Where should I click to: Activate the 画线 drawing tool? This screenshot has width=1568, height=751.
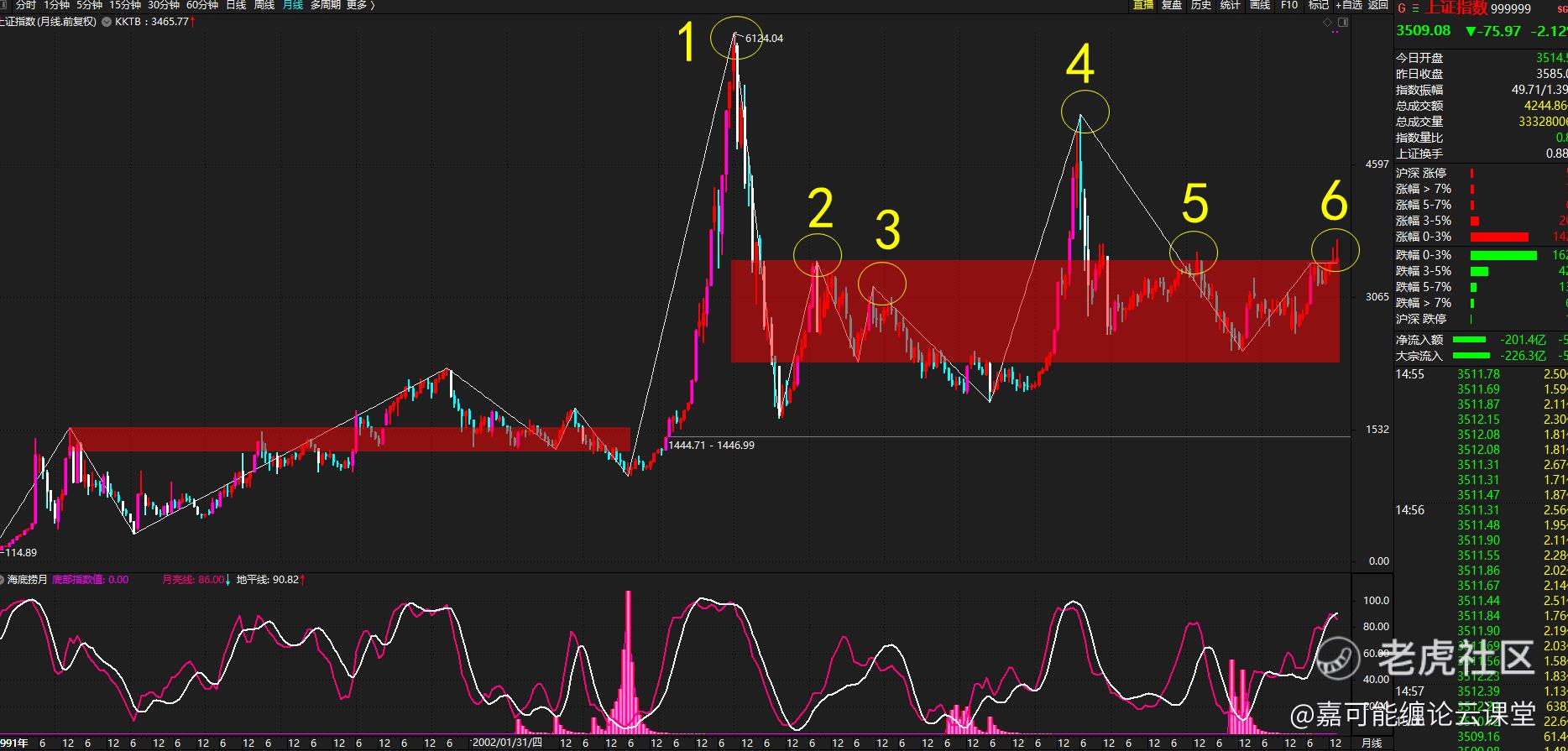tap(1260, 5)
